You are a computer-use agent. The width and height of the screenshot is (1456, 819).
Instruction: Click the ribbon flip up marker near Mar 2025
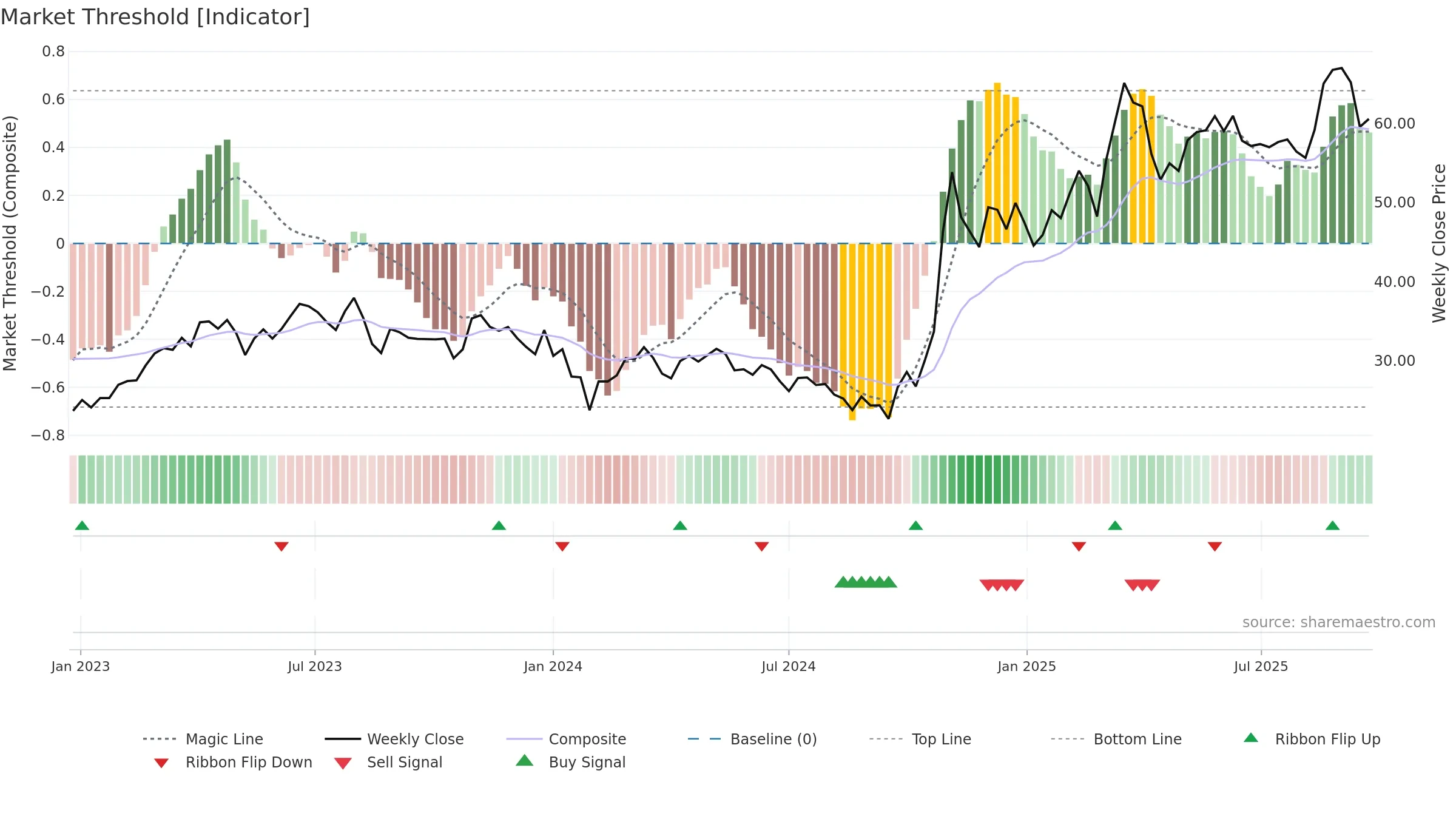[x=1115, y=525]
